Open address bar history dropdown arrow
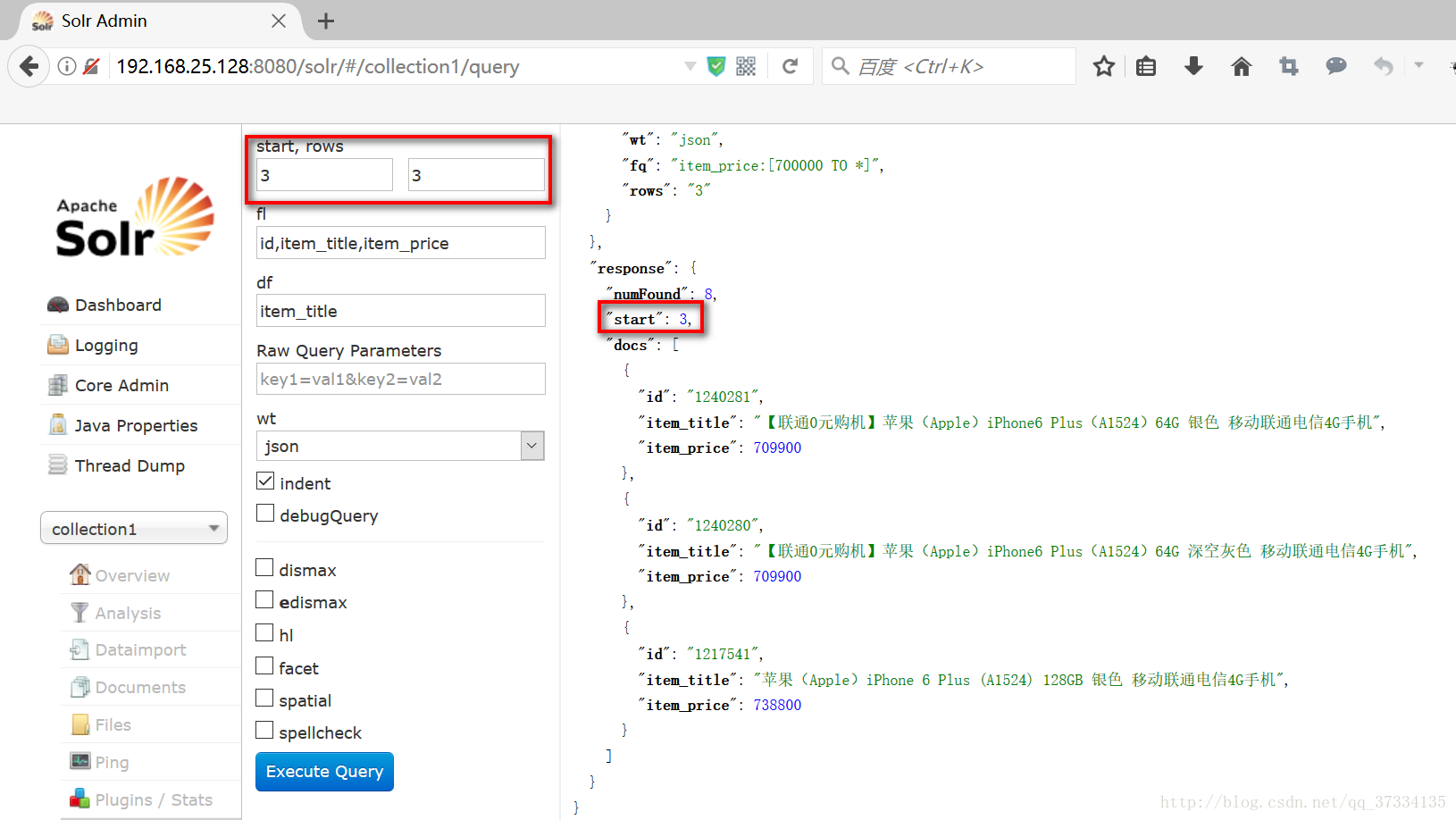 click(690, 66)
